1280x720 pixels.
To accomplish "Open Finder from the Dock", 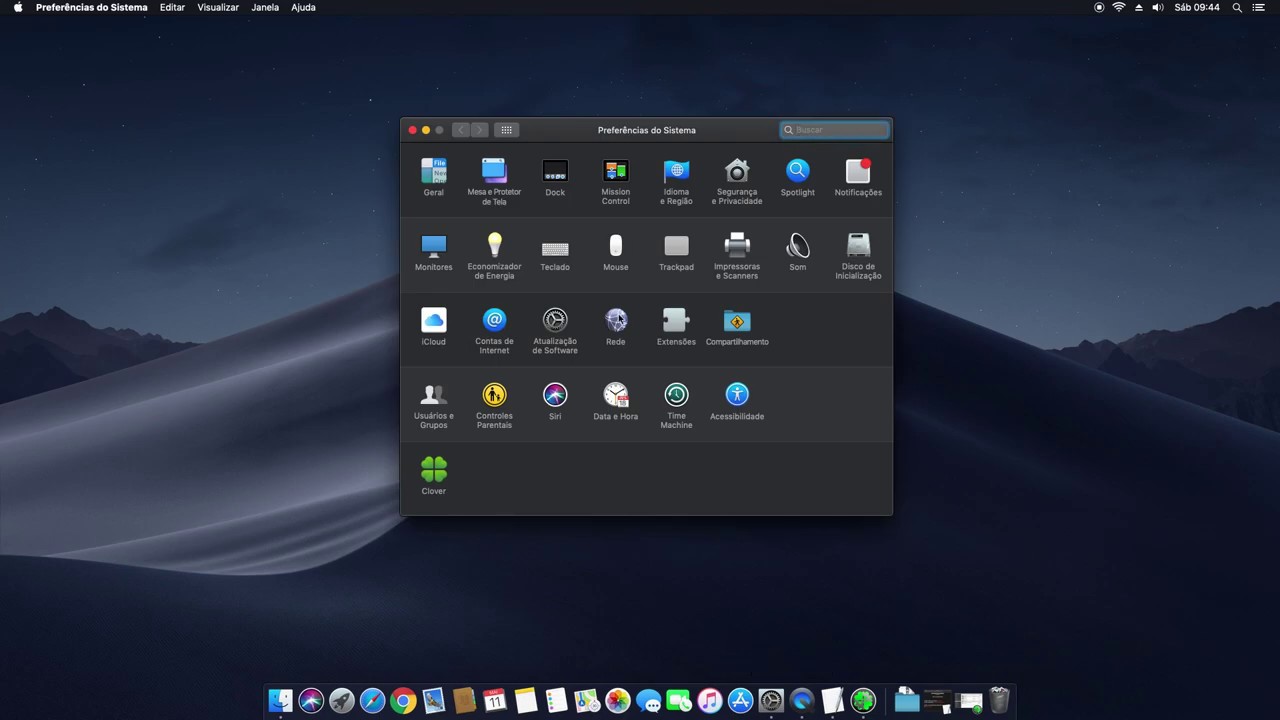I will point(280,701).
